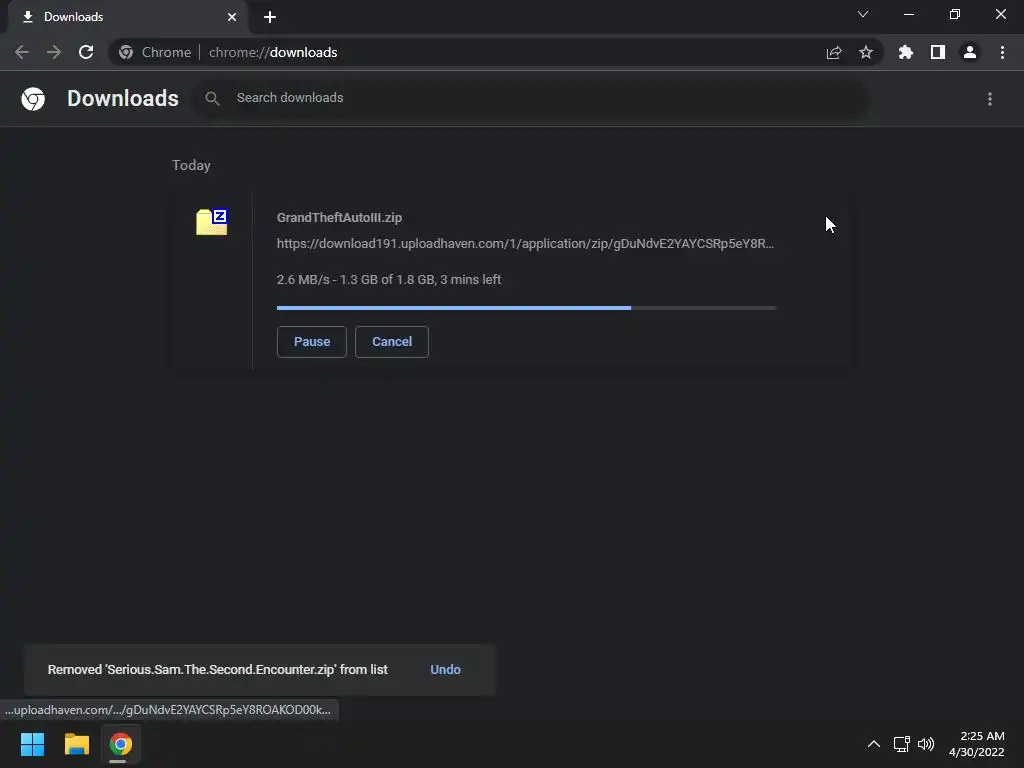
Task: Open volume speaker tray icon
Action: (x=926, y=744)
